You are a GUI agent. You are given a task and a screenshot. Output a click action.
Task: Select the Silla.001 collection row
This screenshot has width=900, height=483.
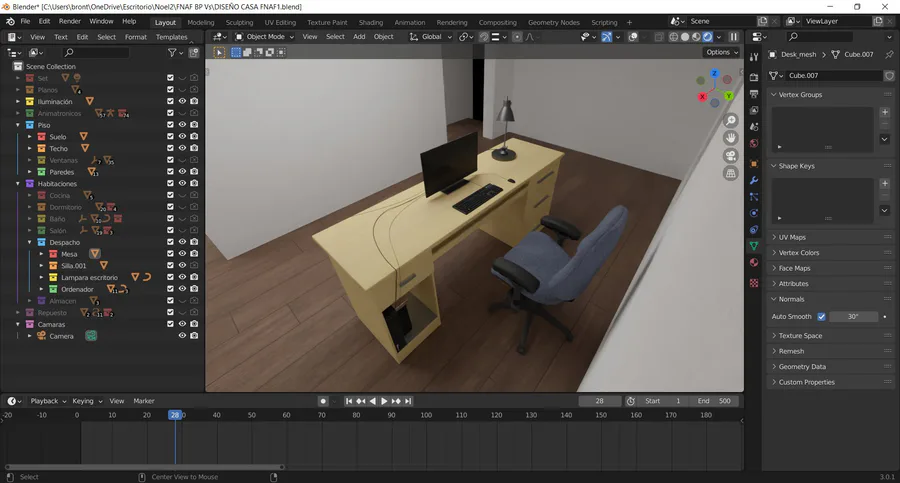[x=73, y=265]
